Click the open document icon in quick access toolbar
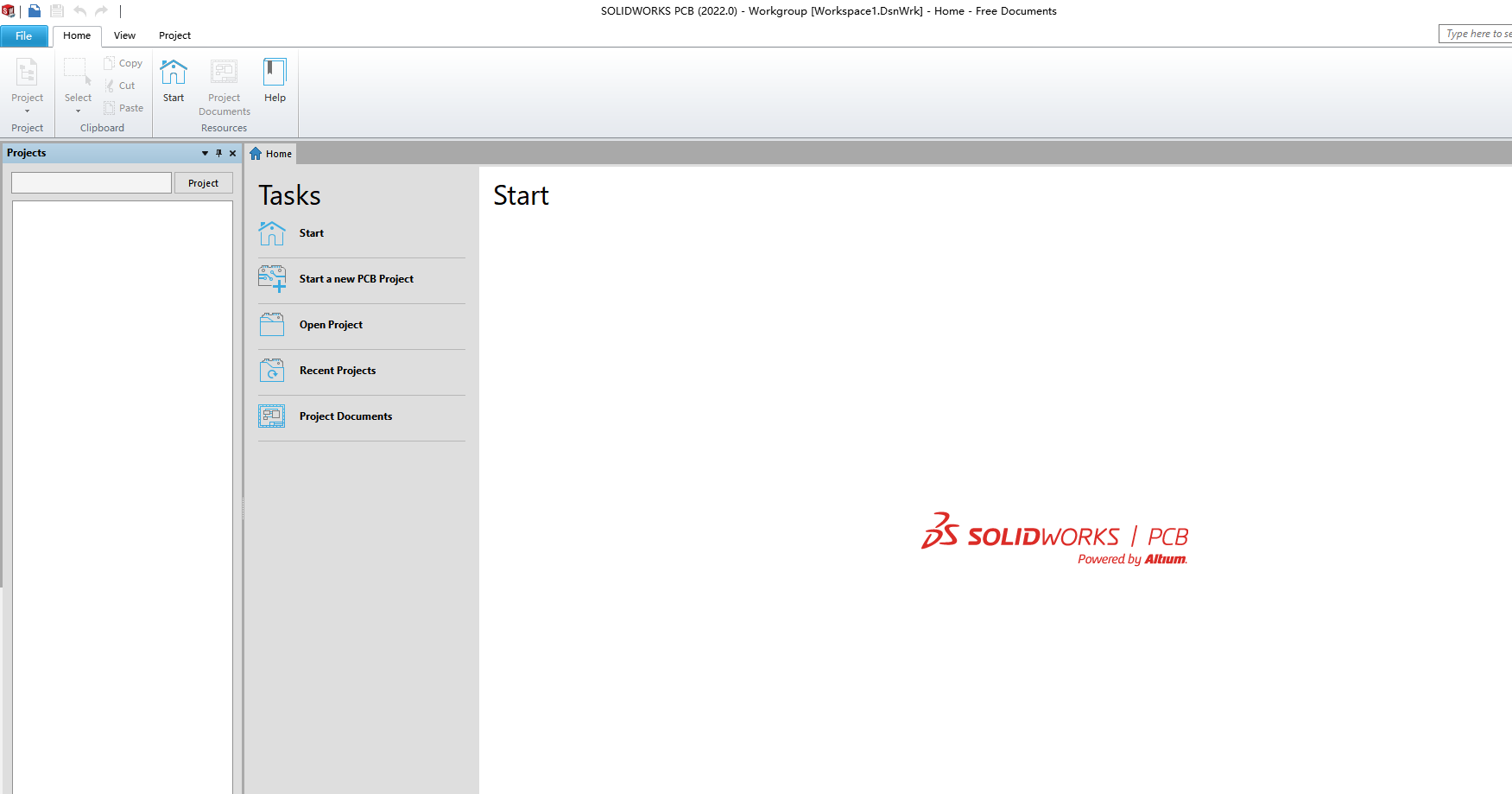Viewport: 1512px width, 794px height. 35,11
